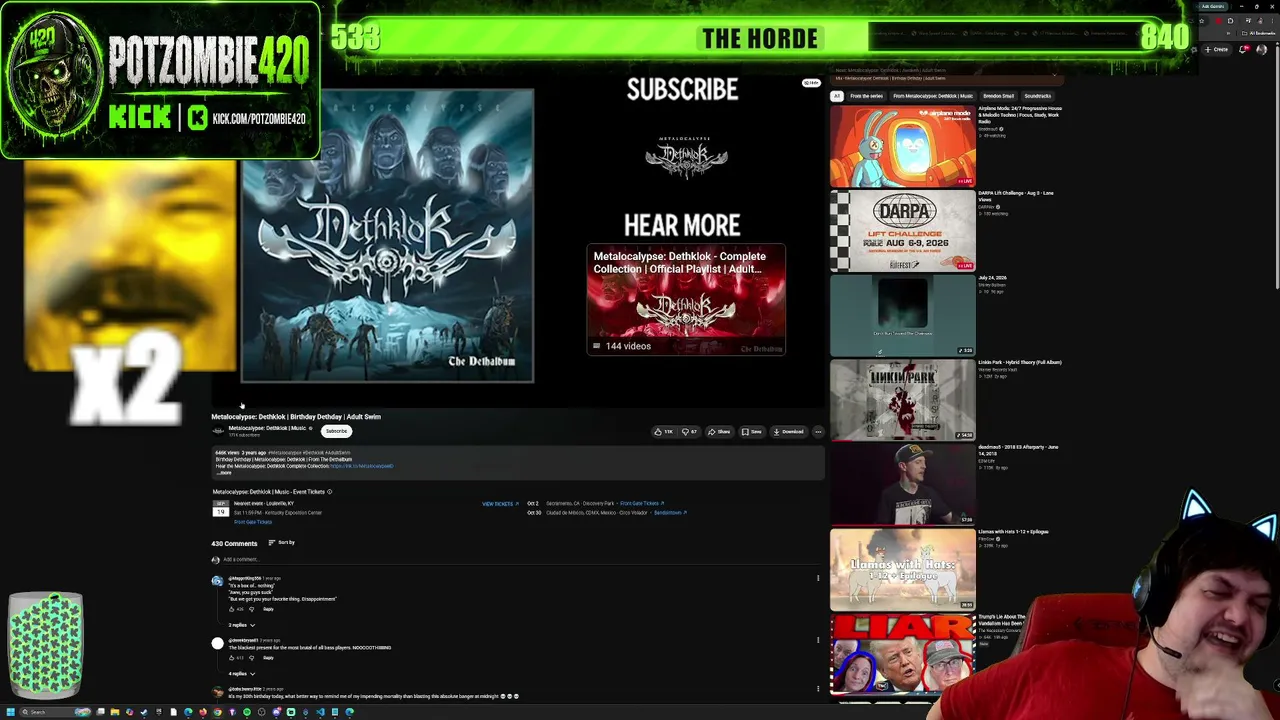Save the video to a playlist
1280x720 pixels.
click(x=751, y=432)
